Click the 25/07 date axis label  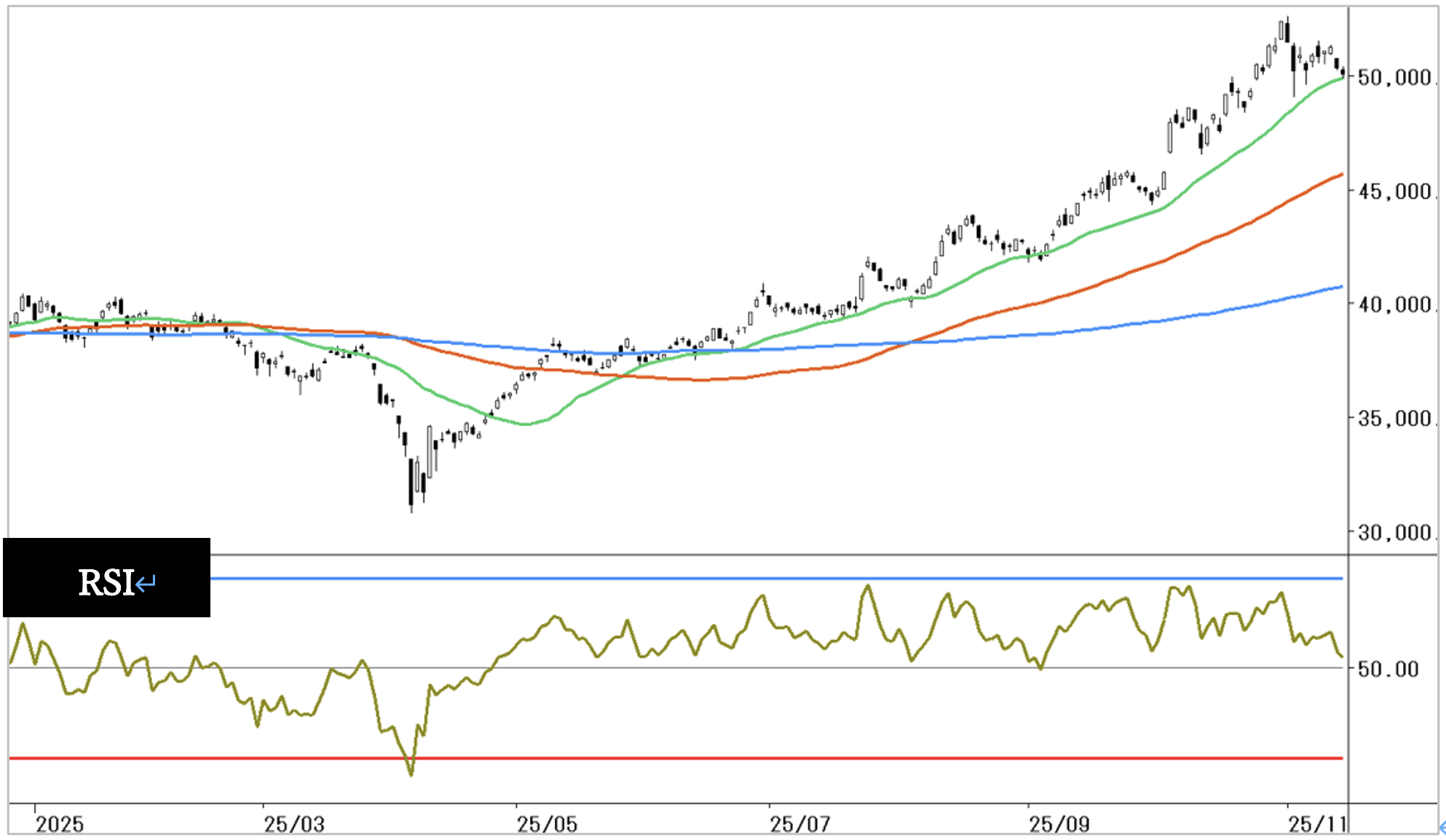pyautogui.click(x=799, y=824)
